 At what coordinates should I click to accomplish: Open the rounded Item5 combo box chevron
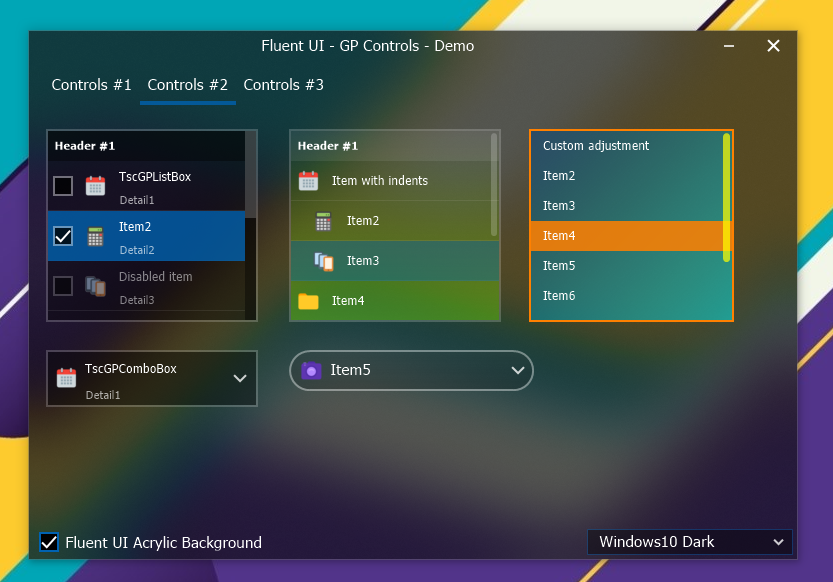coord(518,370)
